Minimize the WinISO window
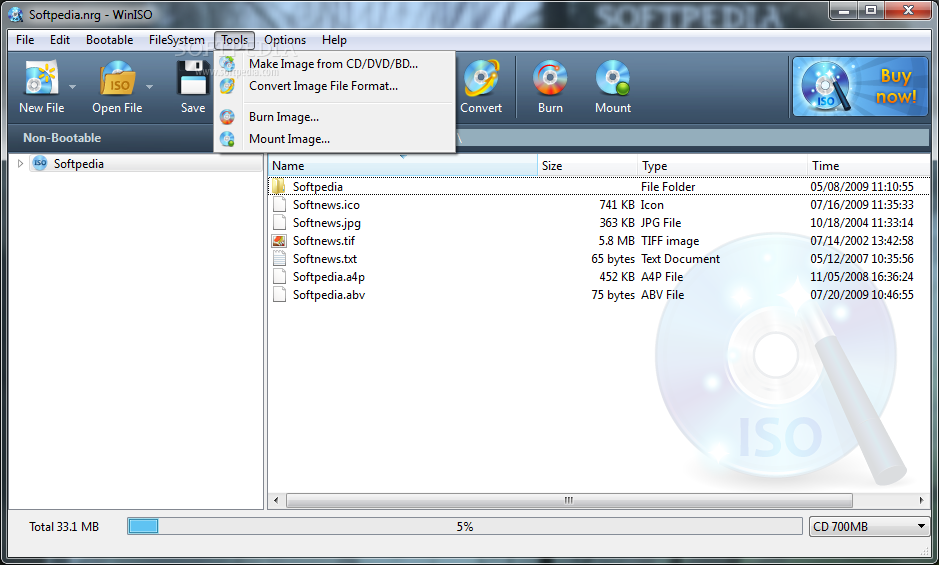Image resolution: width=939 pixels, height=565 pixels. [x=844, y=11]
